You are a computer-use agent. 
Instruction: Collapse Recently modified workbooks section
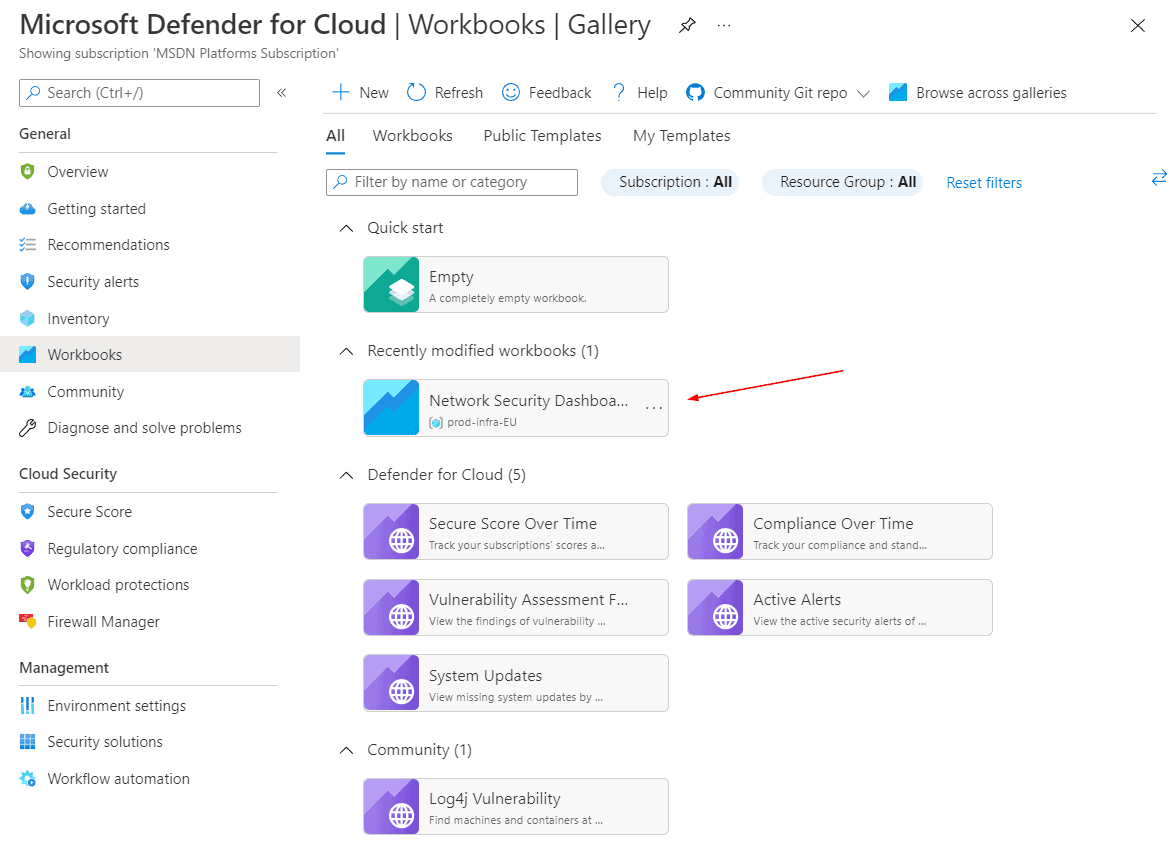click(346, 351)
